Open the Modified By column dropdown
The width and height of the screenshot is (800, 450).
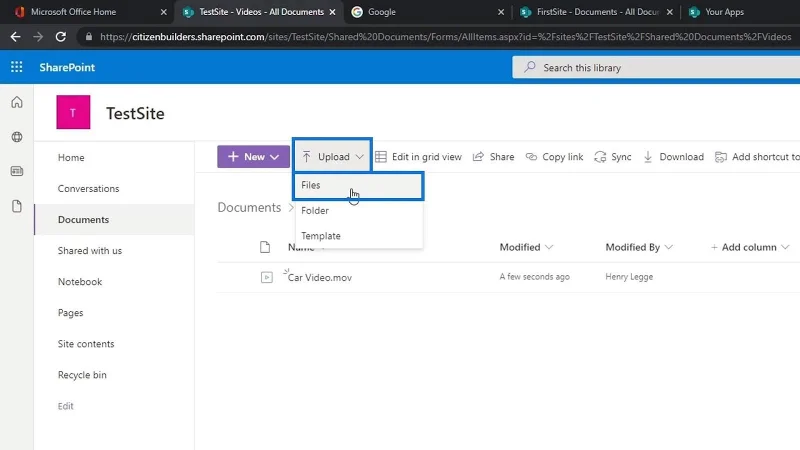(639, 247)
